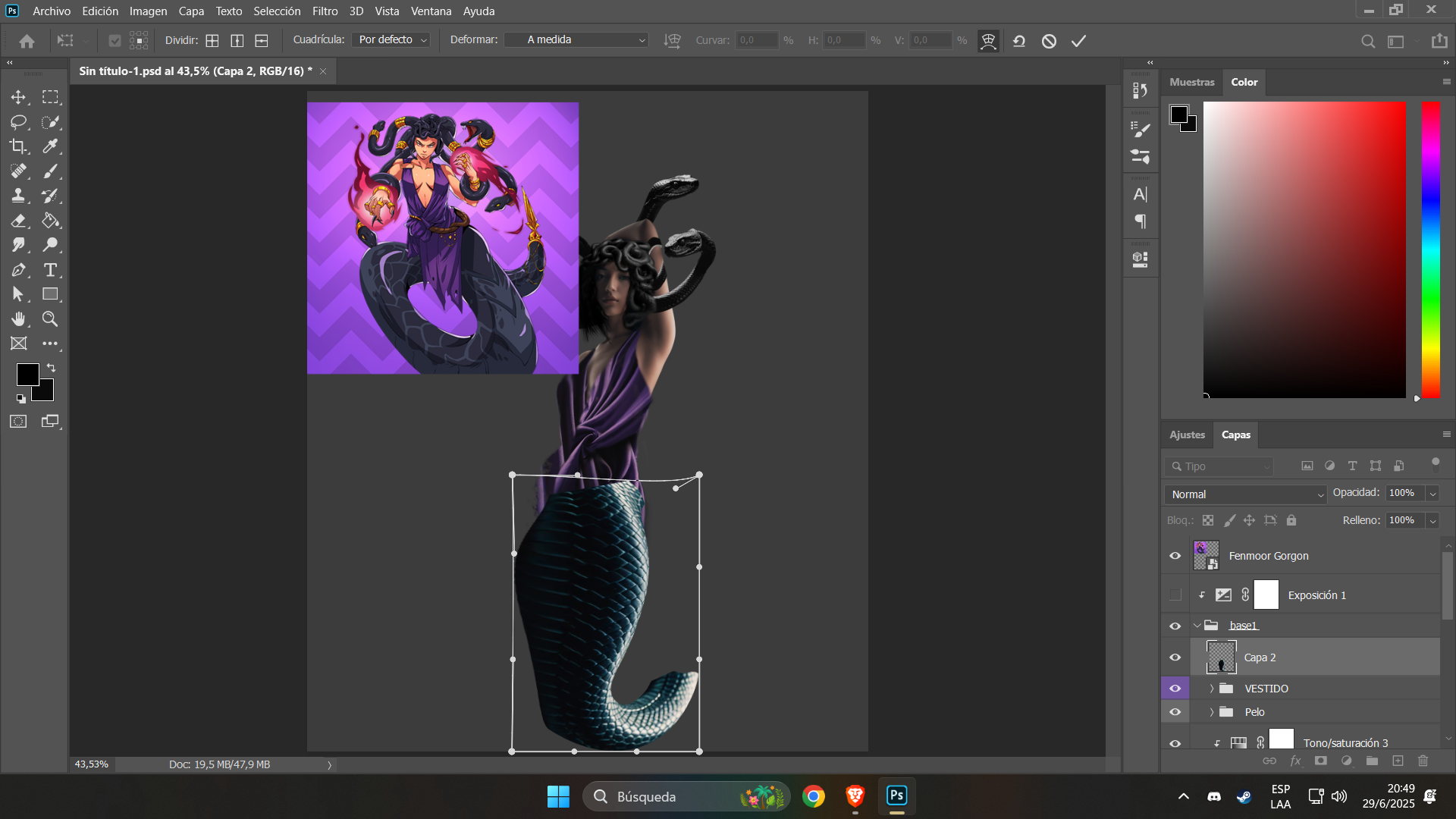Hide the VESTIDO group

(1175, 689)
